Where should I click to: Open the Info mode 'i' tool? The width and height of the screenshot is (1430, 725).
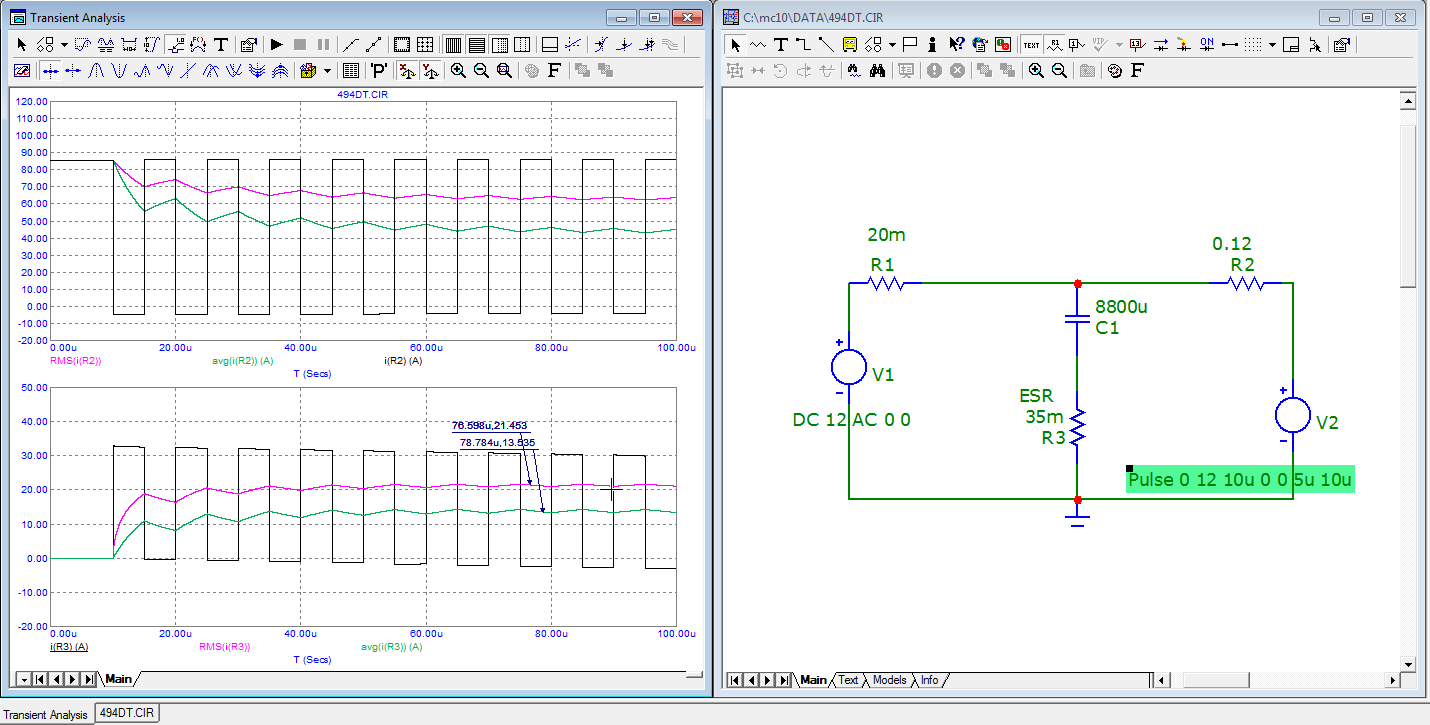932,45
